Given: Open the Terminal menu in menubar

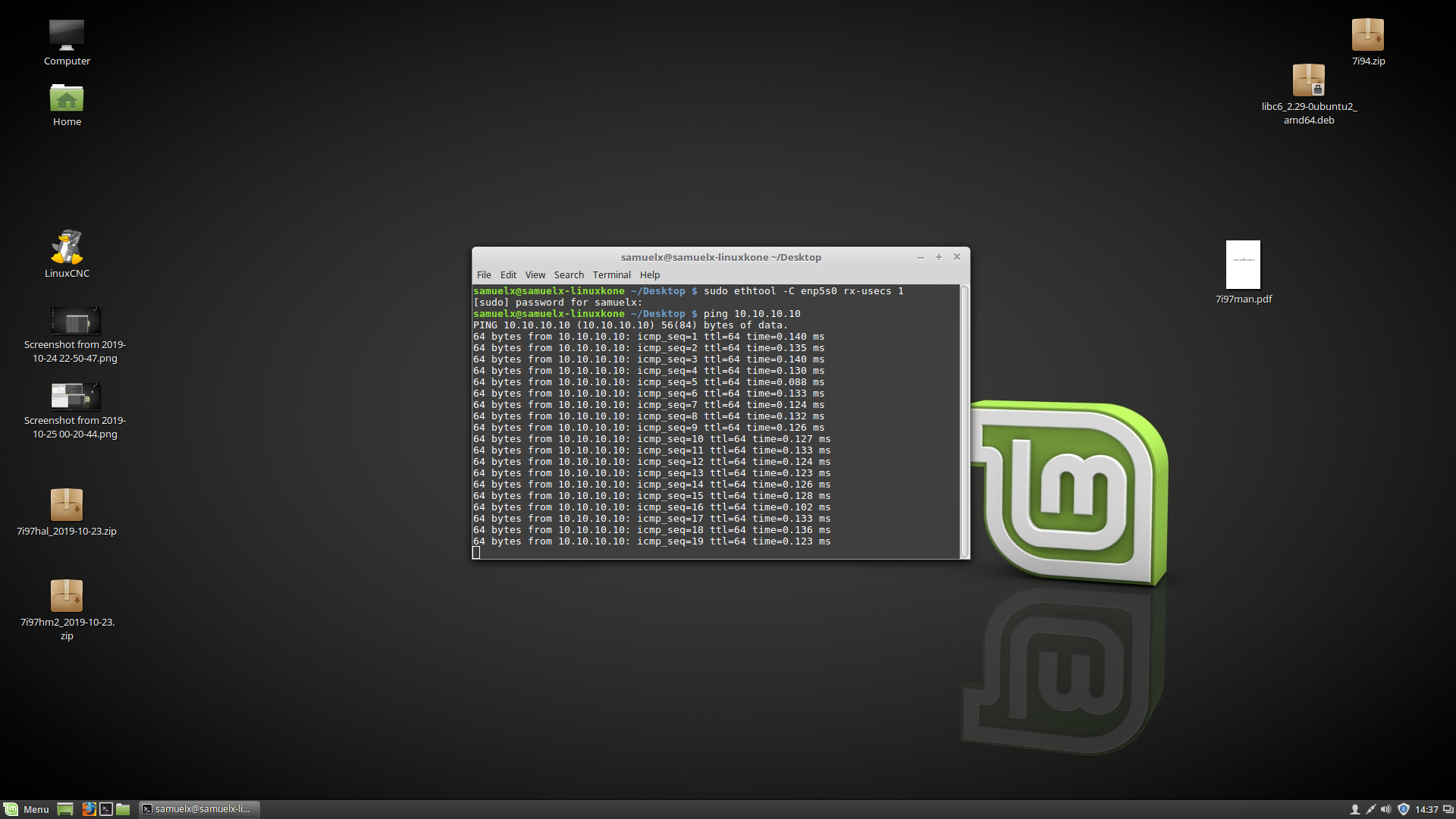Looking at the screenshot, I should tap(612, 275).
